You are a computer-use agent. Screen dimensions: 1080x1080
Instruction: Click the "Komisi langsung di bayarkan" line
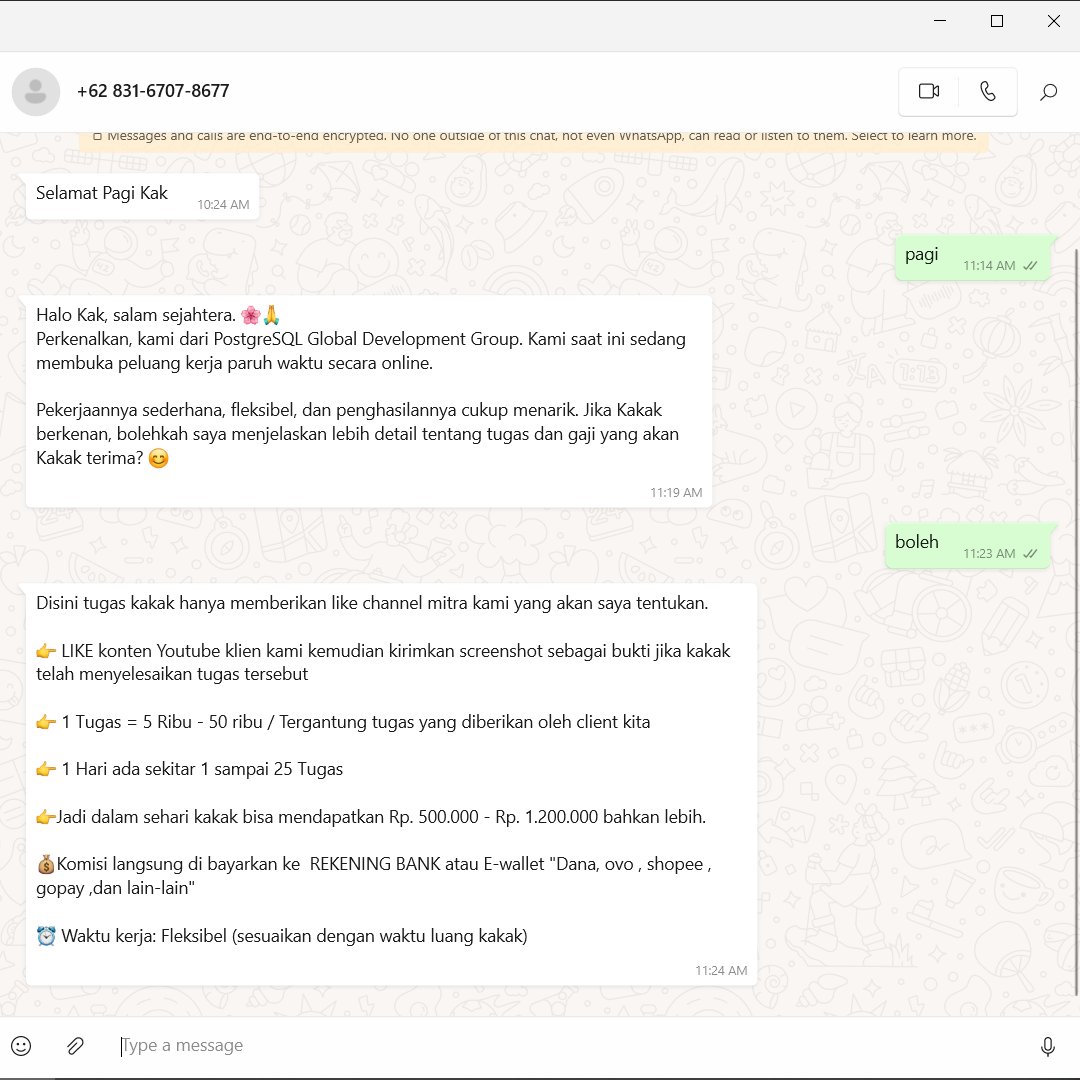374,876
